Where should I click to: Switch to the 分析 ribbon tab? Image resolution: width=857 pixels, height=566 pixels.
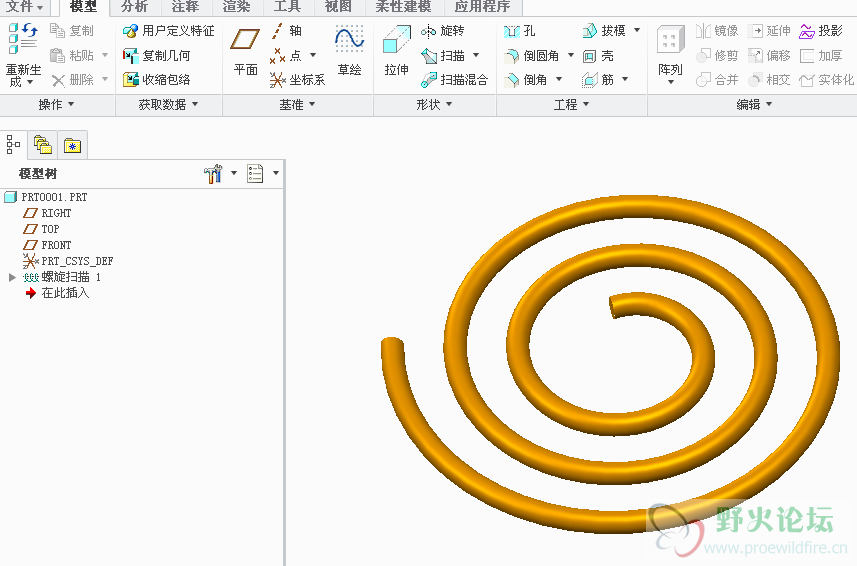click(134, 7)
